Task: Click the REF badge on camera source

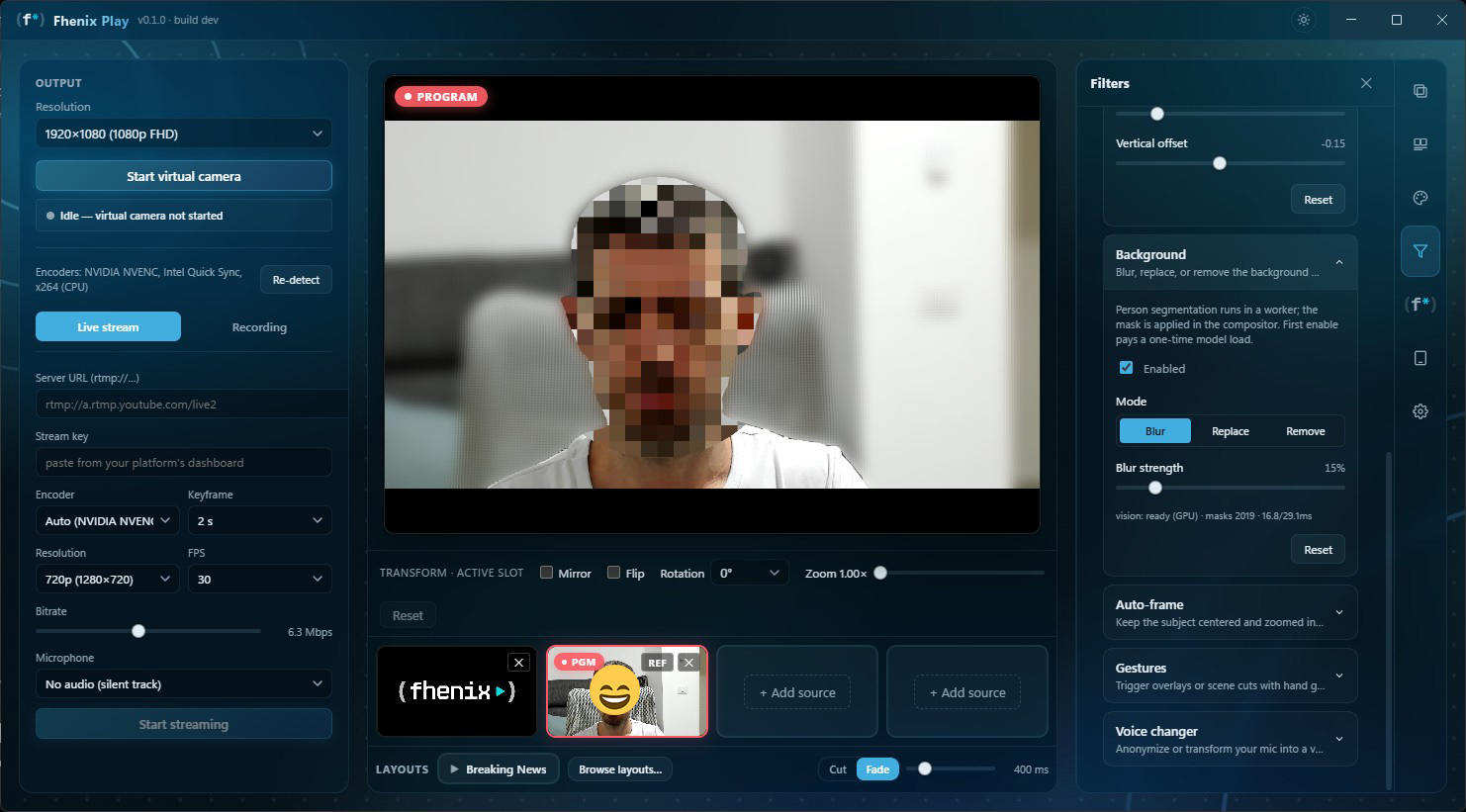Action: click(658, 663)
